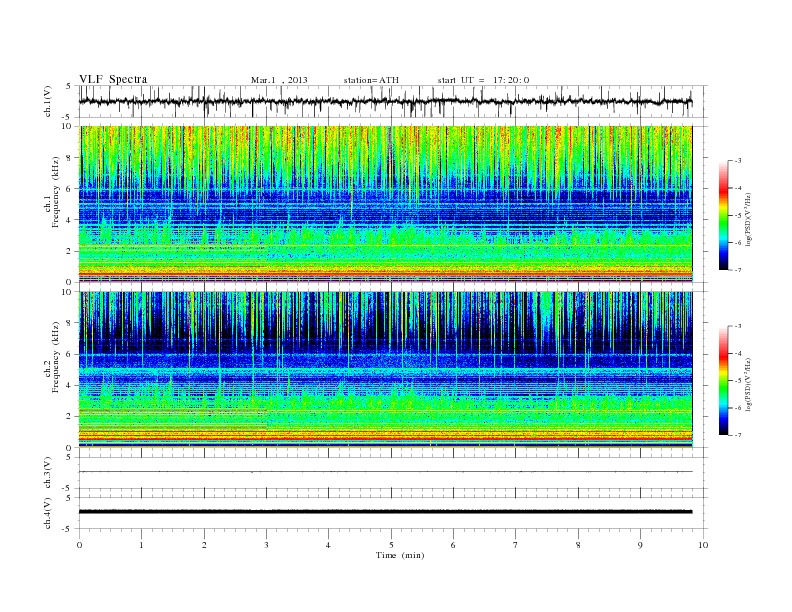Viewport: 792px width, 612px height.
Task: Click the "ch.3(V)" axis label
Action: pyautogui.click(x=48, y=473)
